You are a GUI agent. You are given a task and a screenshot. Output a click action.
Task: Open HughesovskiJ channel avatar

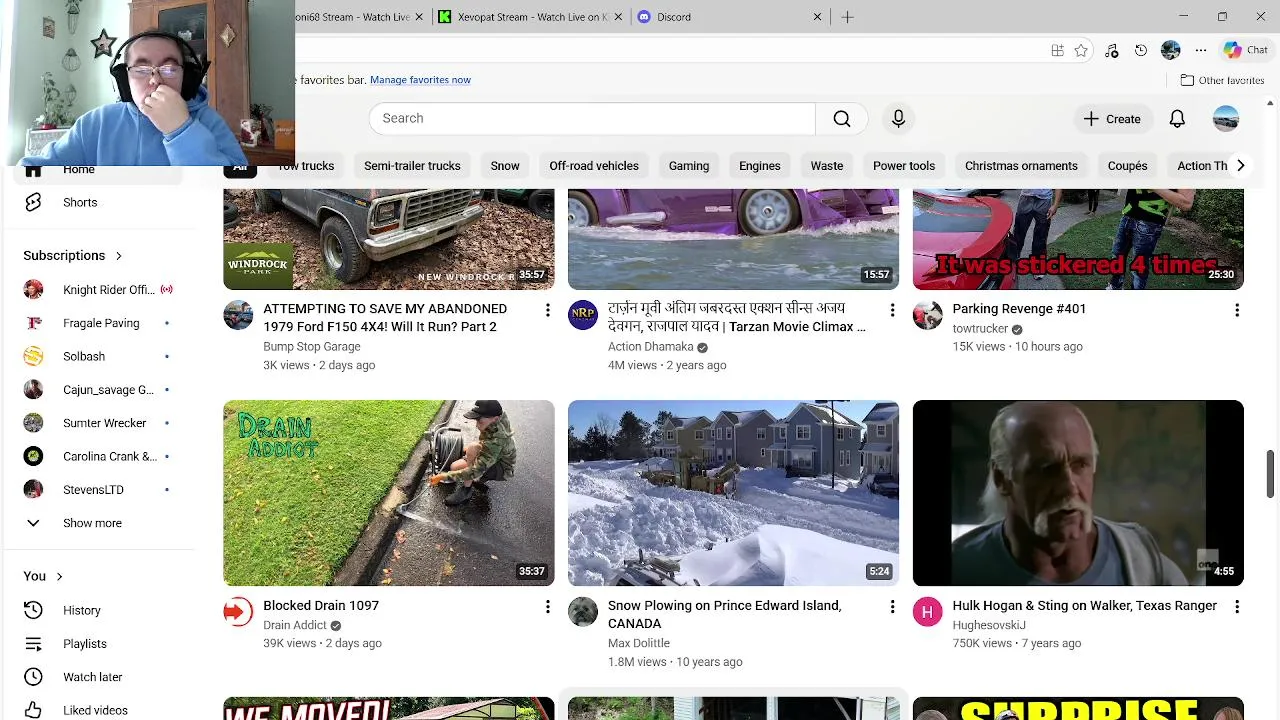tap(928, 612)
